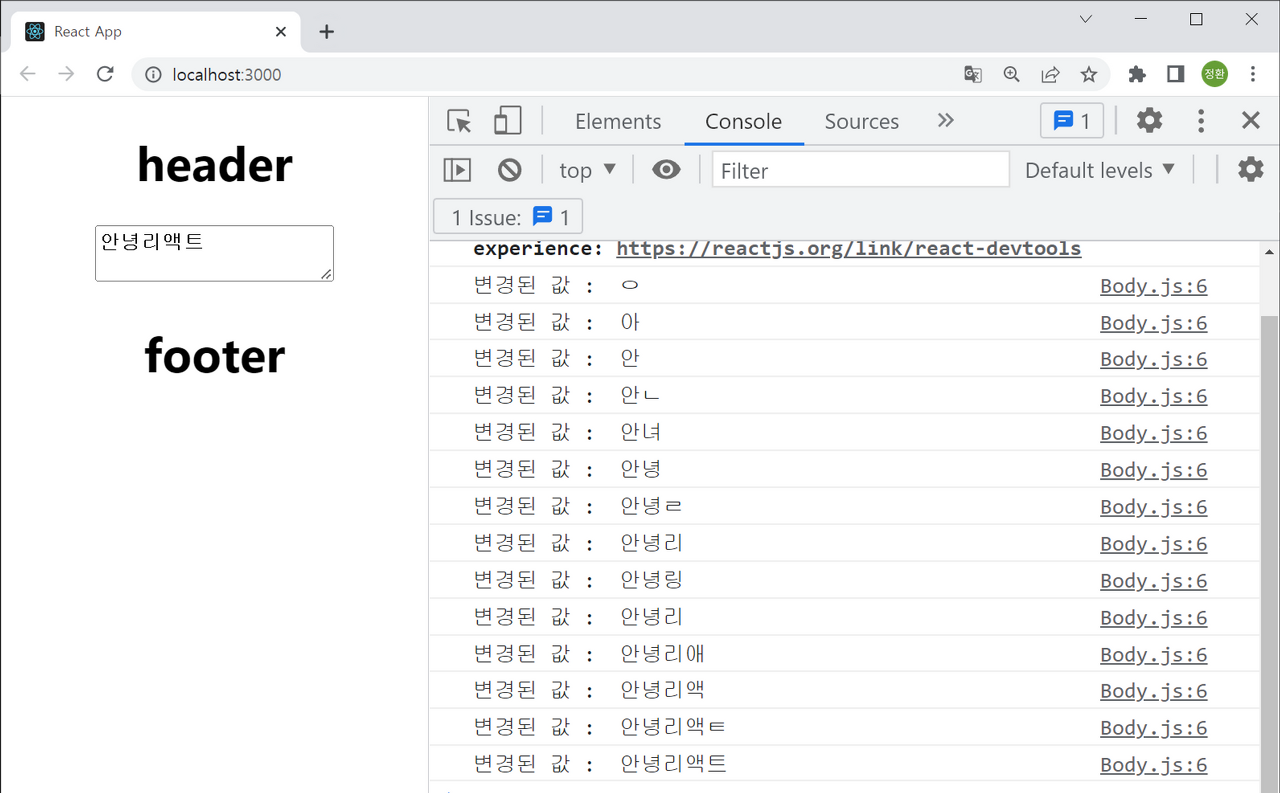Open the tab search dropdown
This screenshot has height=793, width=1280.
[1086, 19]
